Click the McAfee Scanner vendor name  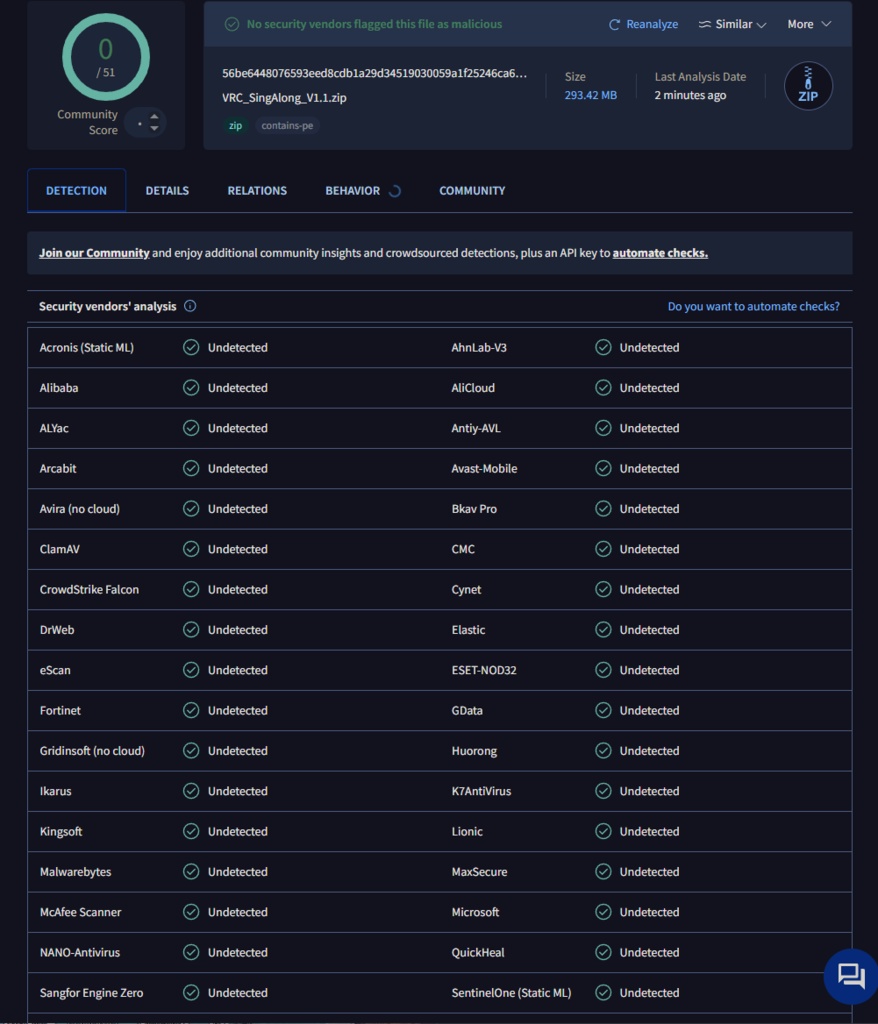click(x=80, y=912)
